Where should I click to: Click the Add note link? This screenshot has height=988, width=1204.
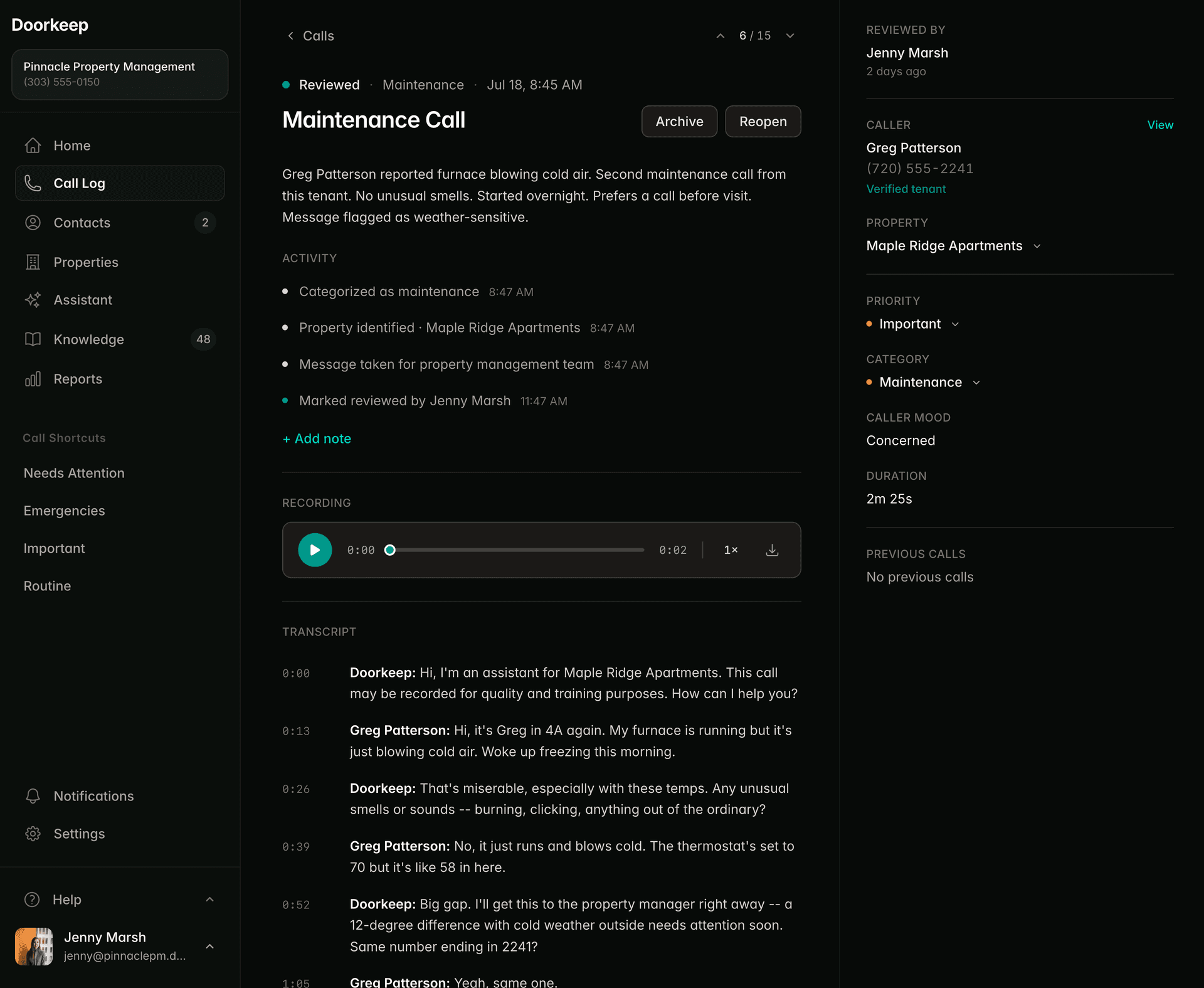pos(317,438)
